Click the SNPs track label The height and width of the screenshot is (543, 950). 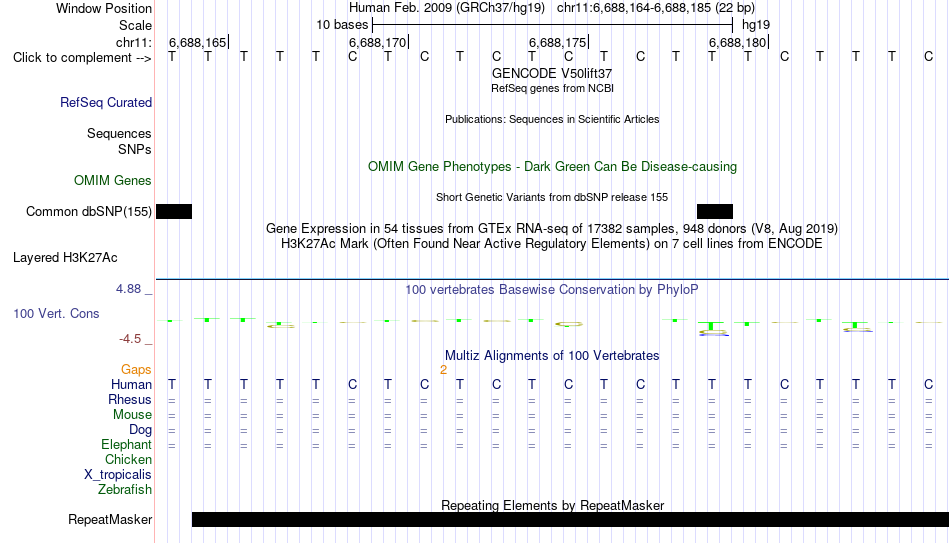135,149
